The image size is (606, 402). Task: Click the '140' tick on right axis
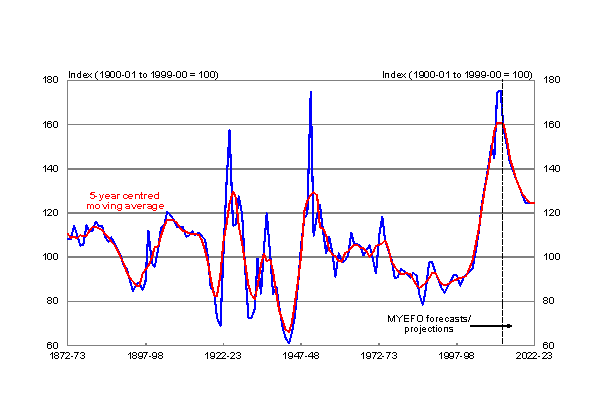(549, 169)
